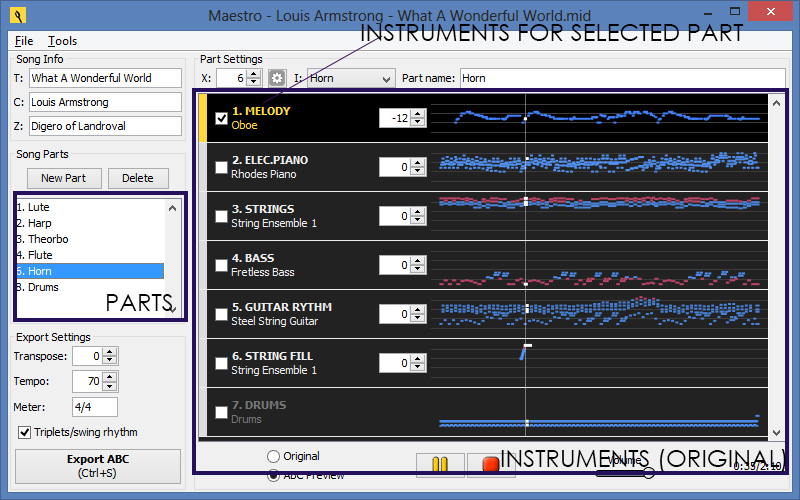Screen dimensions: 800x500
Task: Select the 4. Flute part
Action: [x=90, y=255]
